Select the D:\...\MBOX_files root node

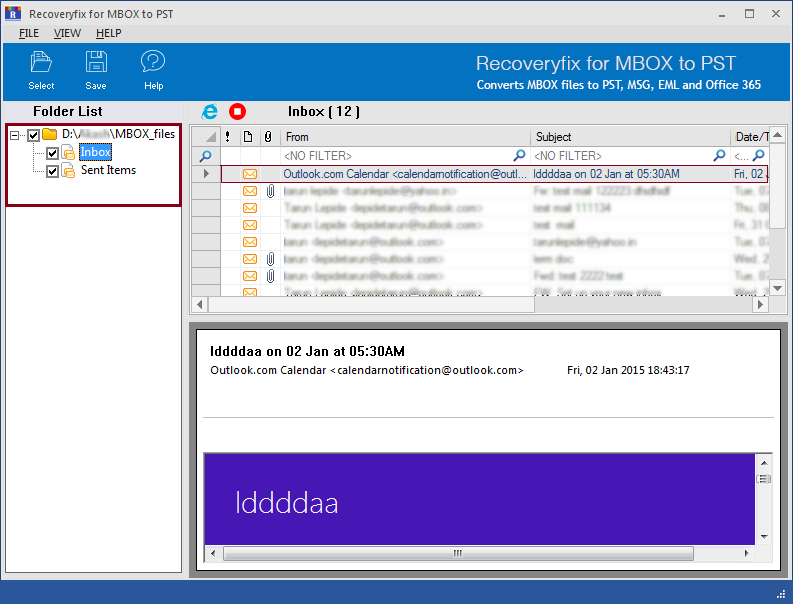point(118,134)
